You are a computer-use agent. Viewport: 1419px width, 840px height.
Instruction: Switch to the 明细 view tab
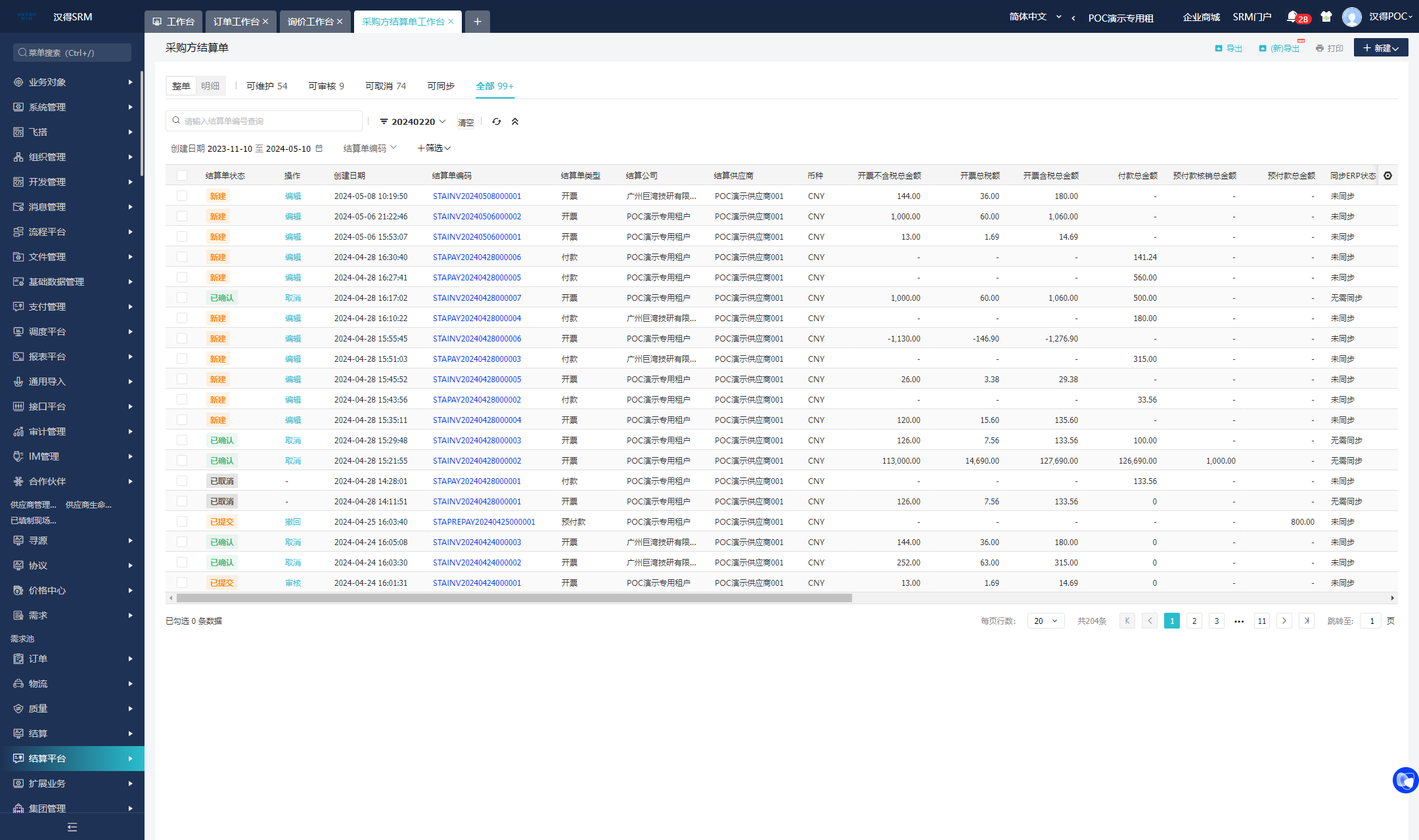pos(210,86)
